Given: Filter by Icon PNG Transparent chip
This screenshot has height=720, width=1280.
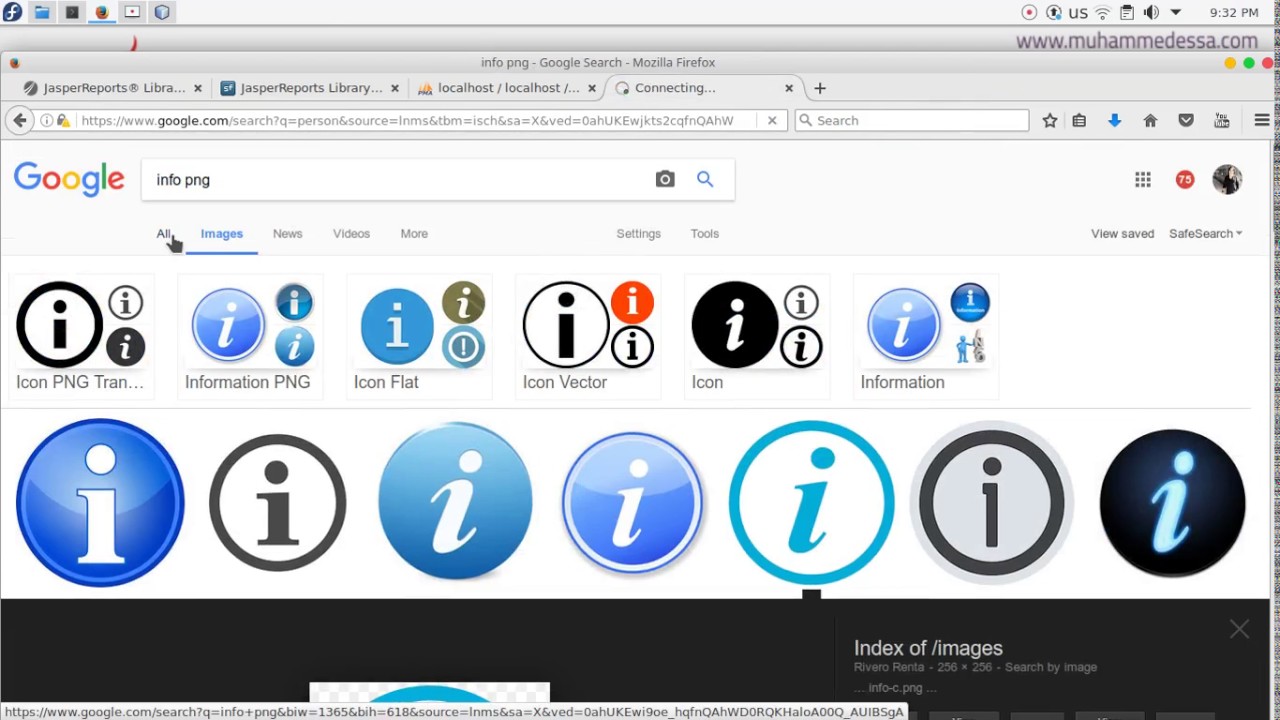Looking at the screenshot, I should click(x=81, y=337).
